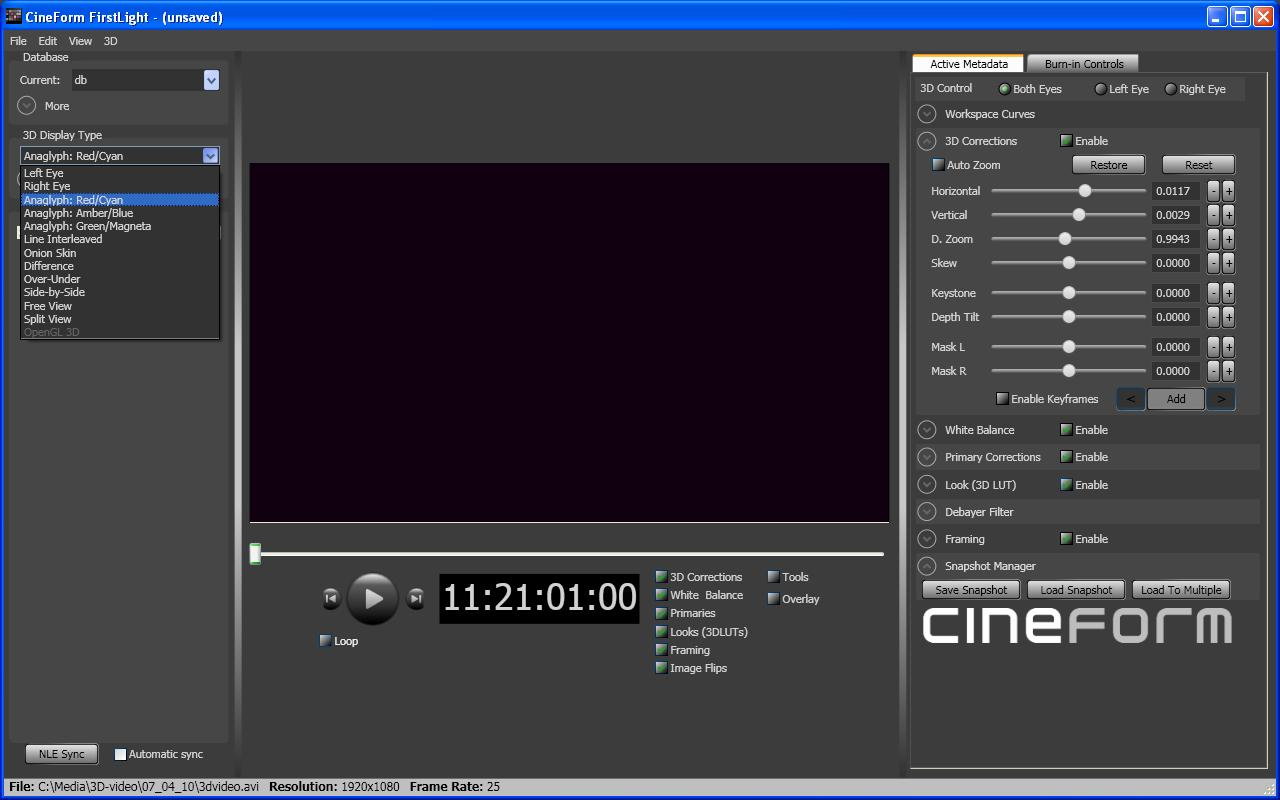Decrease Vertical value with minus button
The height and width of the screenshot is (800, 1280).
pos(1213,215)
